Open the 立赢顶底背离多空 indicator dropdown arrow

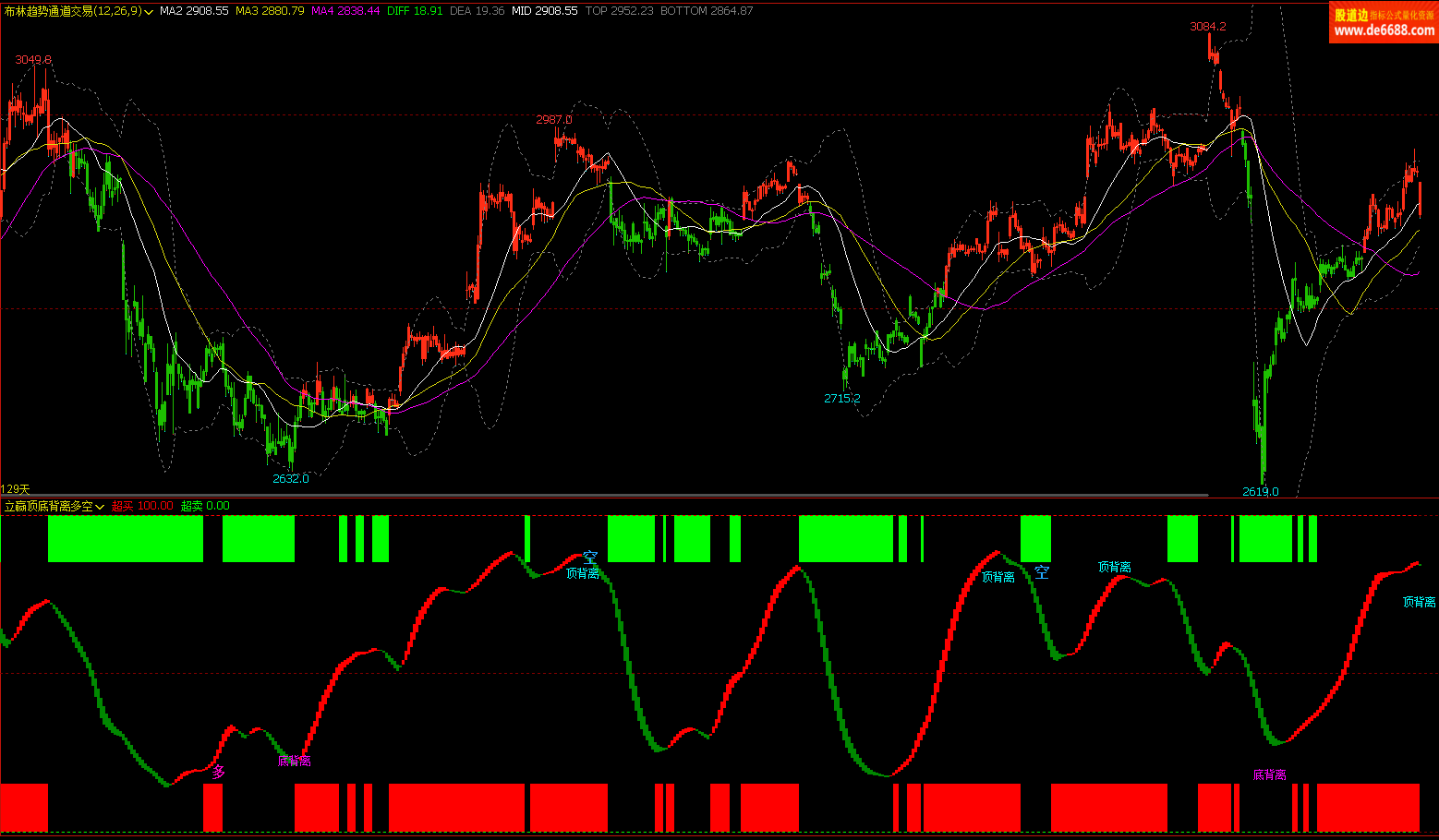(x=100, y=507)
